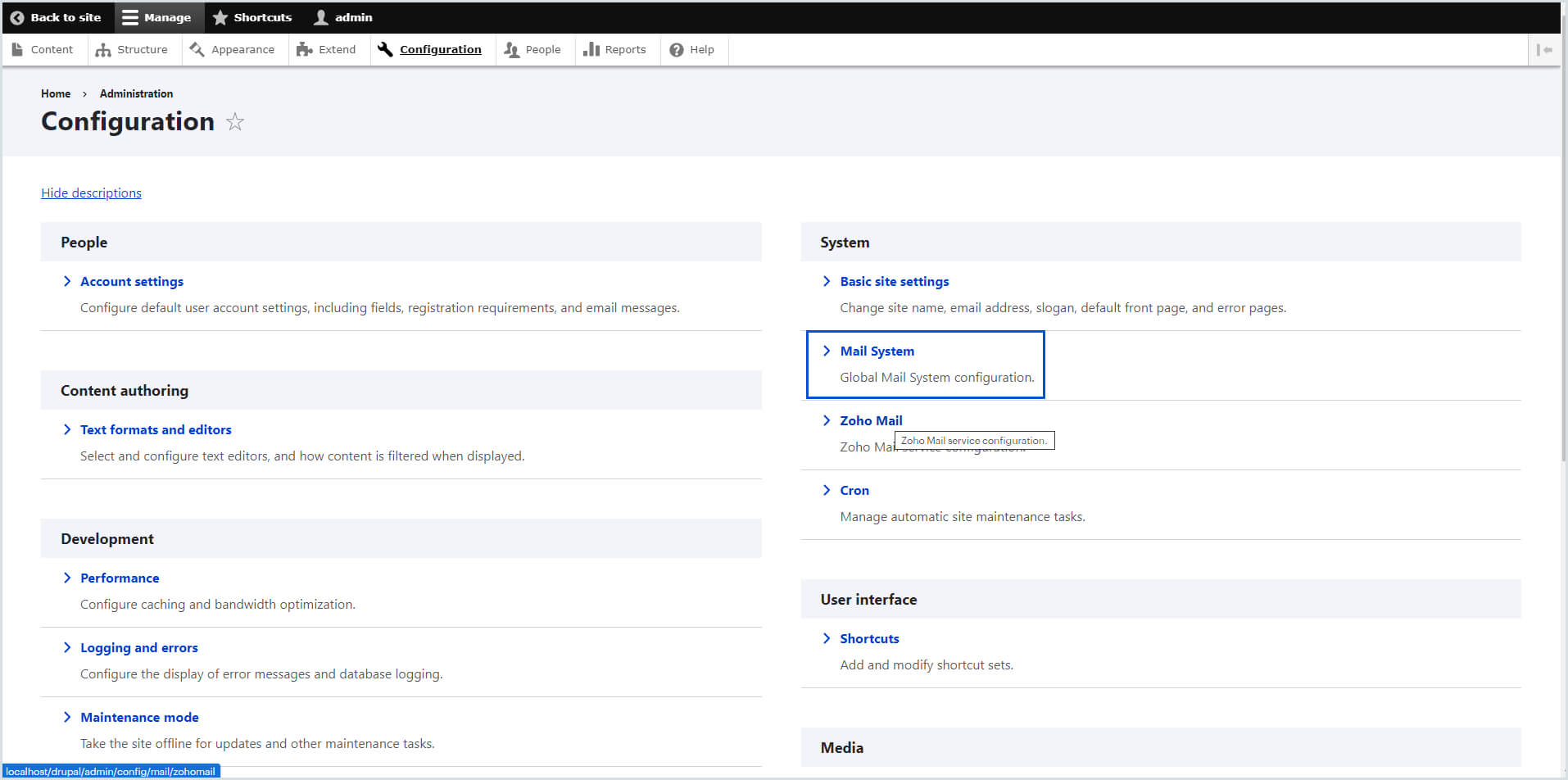Click chevron next to Account settings
1568x780 pixels.
67,282
